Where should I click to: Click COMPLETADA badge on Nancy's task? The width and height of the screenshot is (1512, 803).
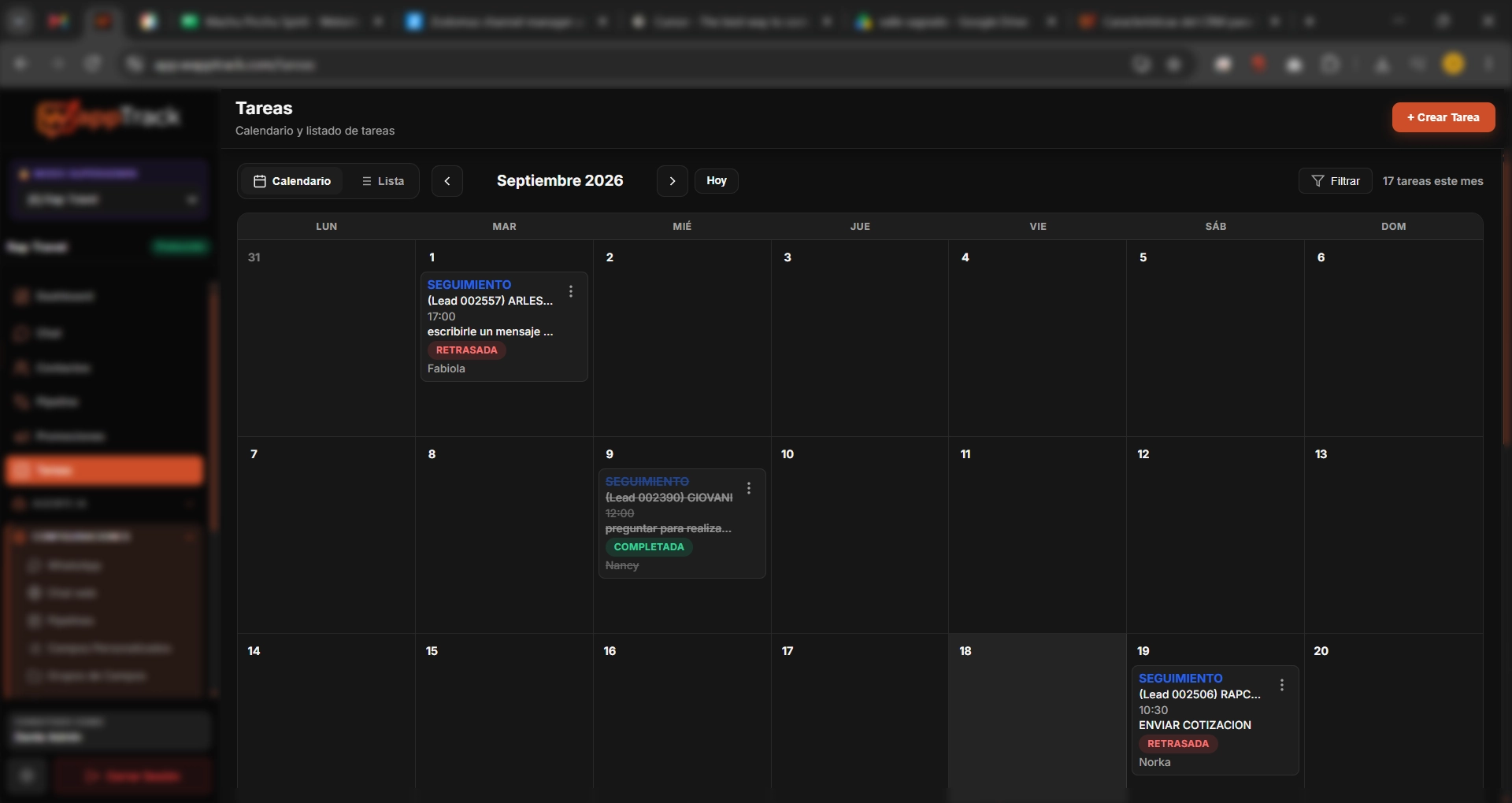pos(649,547)
